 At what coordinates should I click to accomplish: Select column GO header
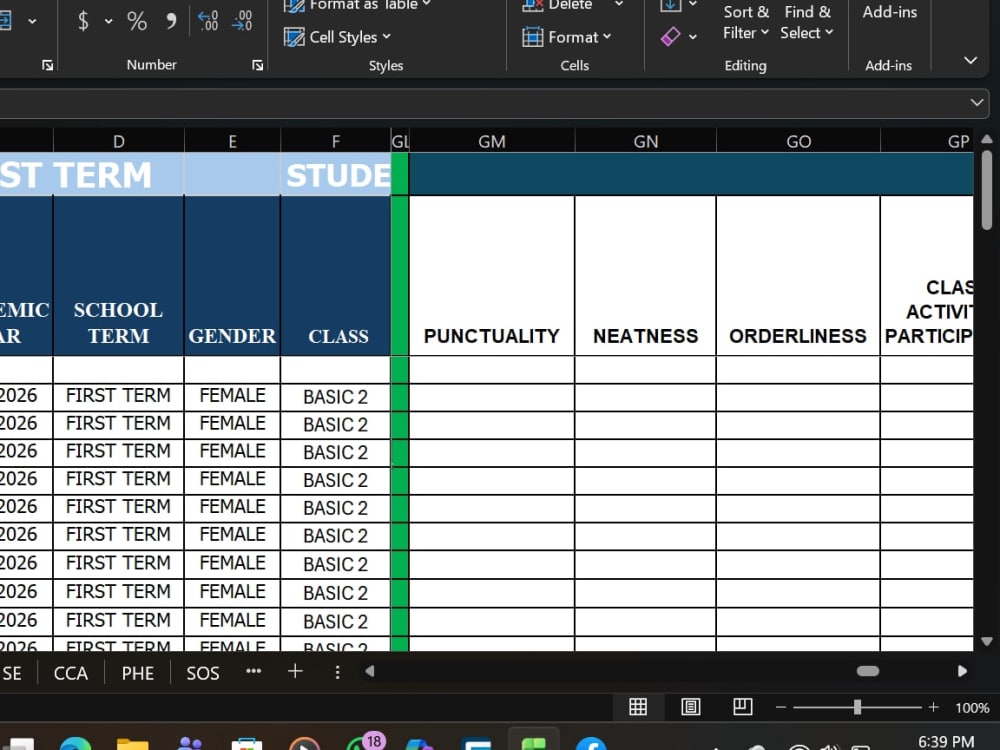tap(798, 141)
